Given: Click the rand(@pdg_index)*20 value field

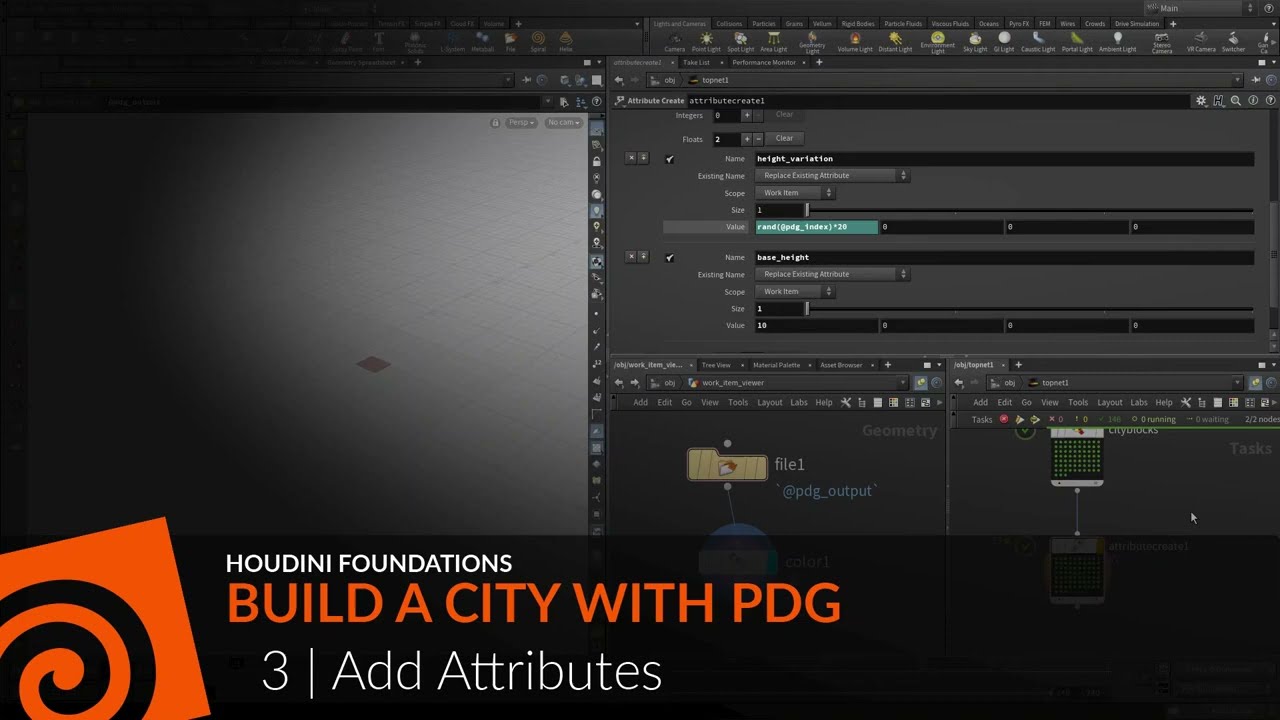Looking at the screenshot, I should [817, 227].
